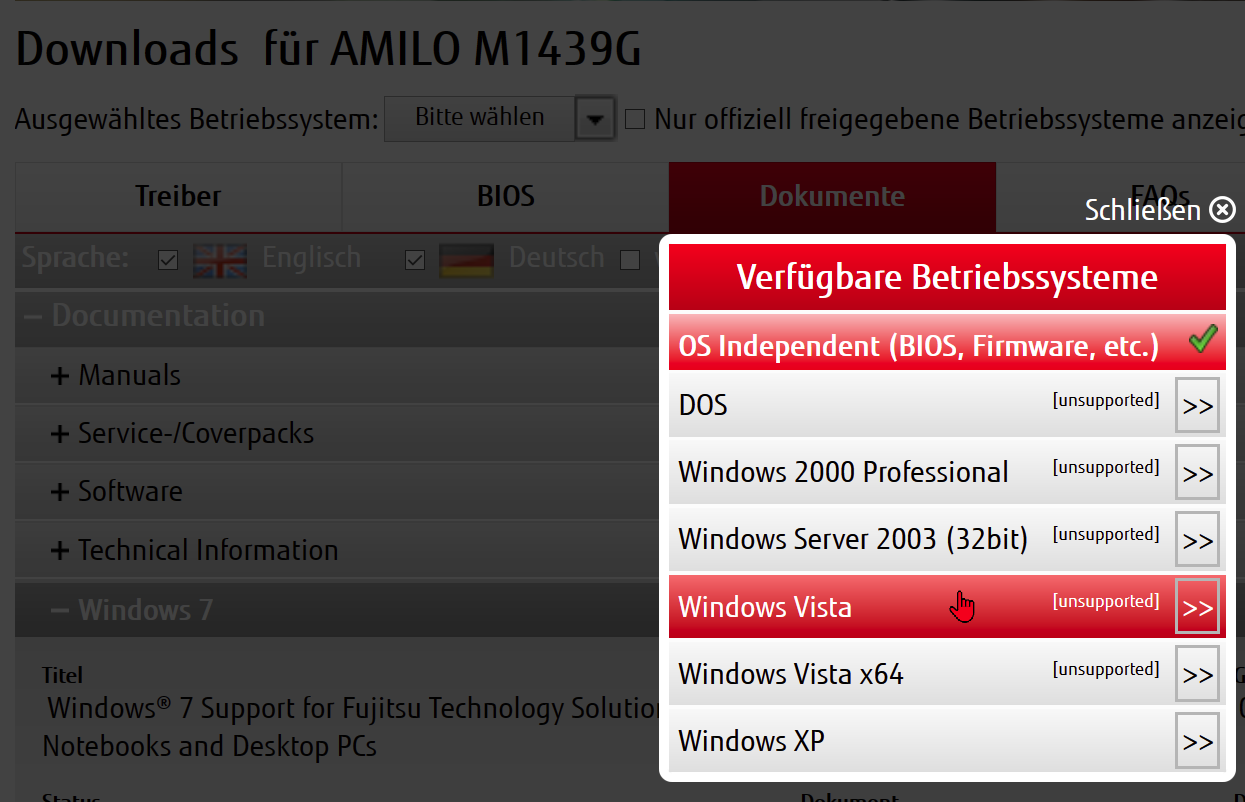Viewport: 1245px width, 802px height.
Task: Open the Bitte wählen operating system dropdown
Action: (498, 119)
